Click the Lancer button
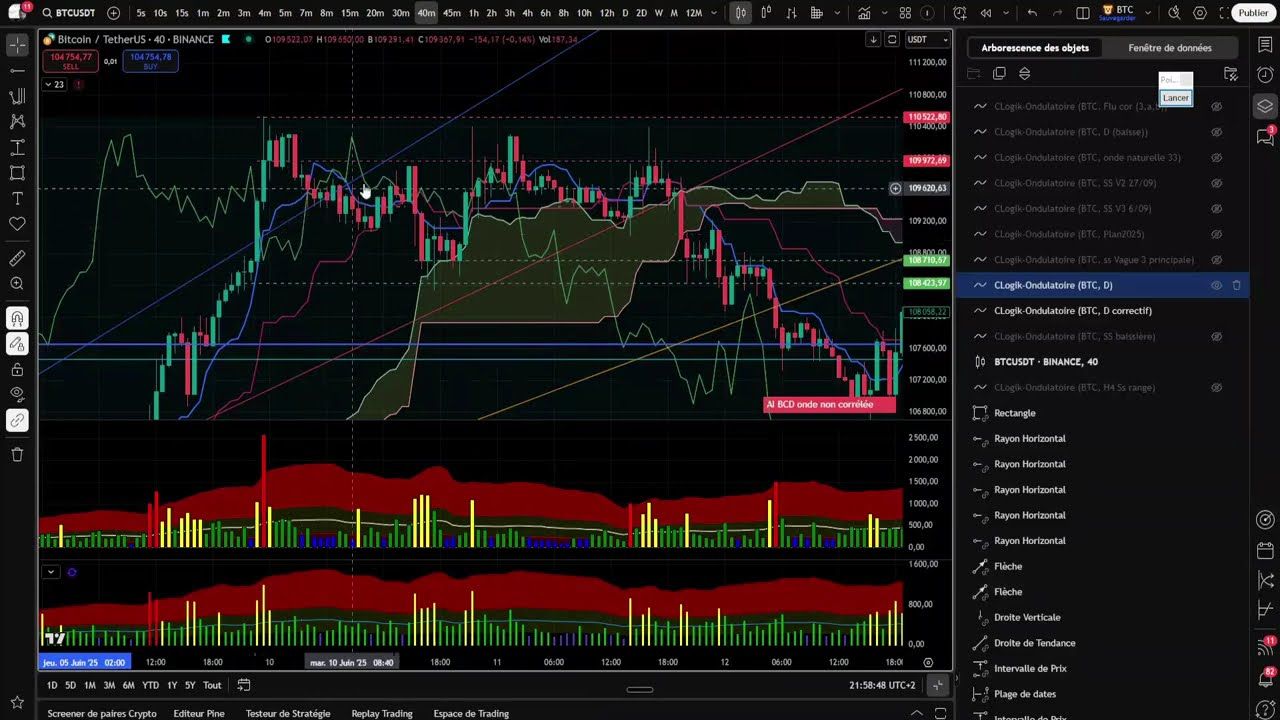The height and width of the screenshot is (720, 1280). point(1176,98)
